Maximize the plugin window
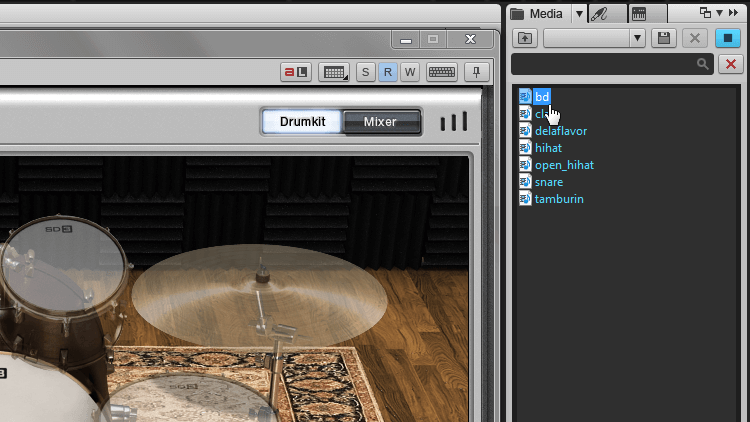Image resolution: width=750 pixels, height=422 pixels. click(433, 40)
